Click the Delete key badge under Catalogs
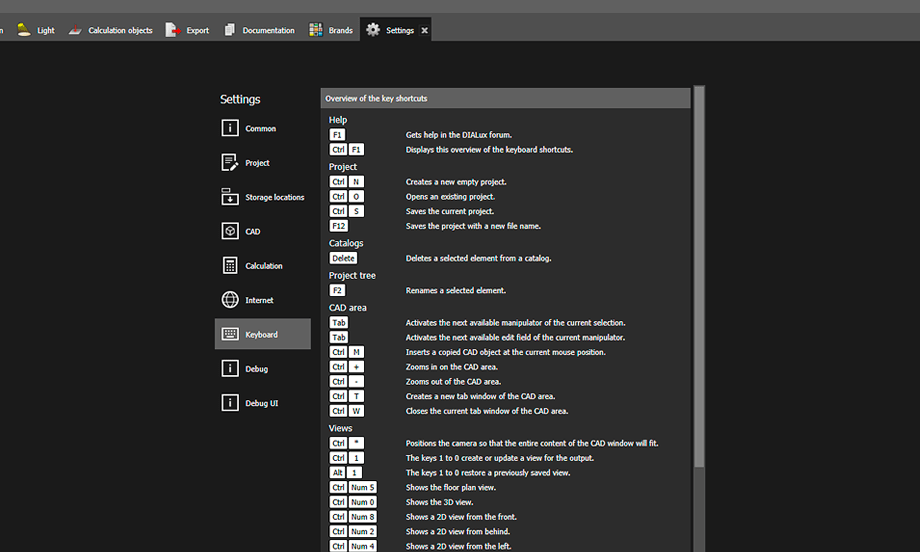The height and width of the screenshot is (552, 920). point(343,258)
